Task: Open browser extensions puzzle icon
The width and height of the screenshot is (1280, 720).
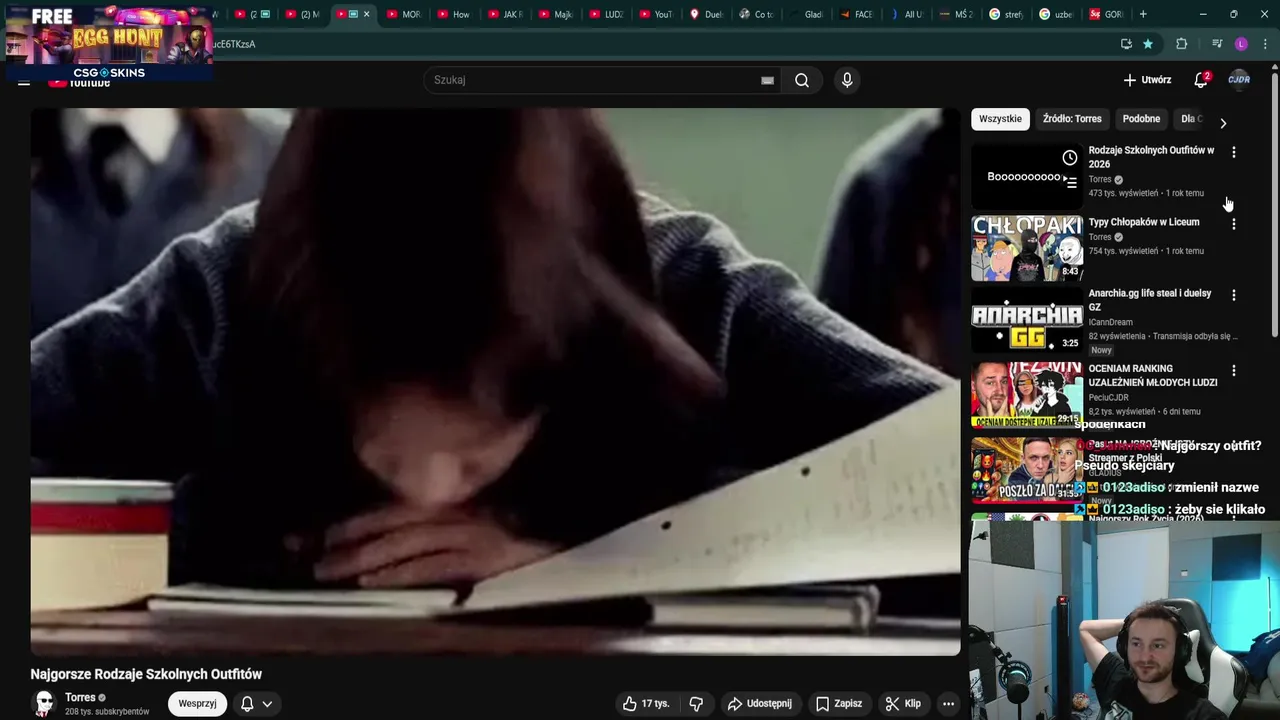Action: pyautogui.click(x=1181, y=44)
